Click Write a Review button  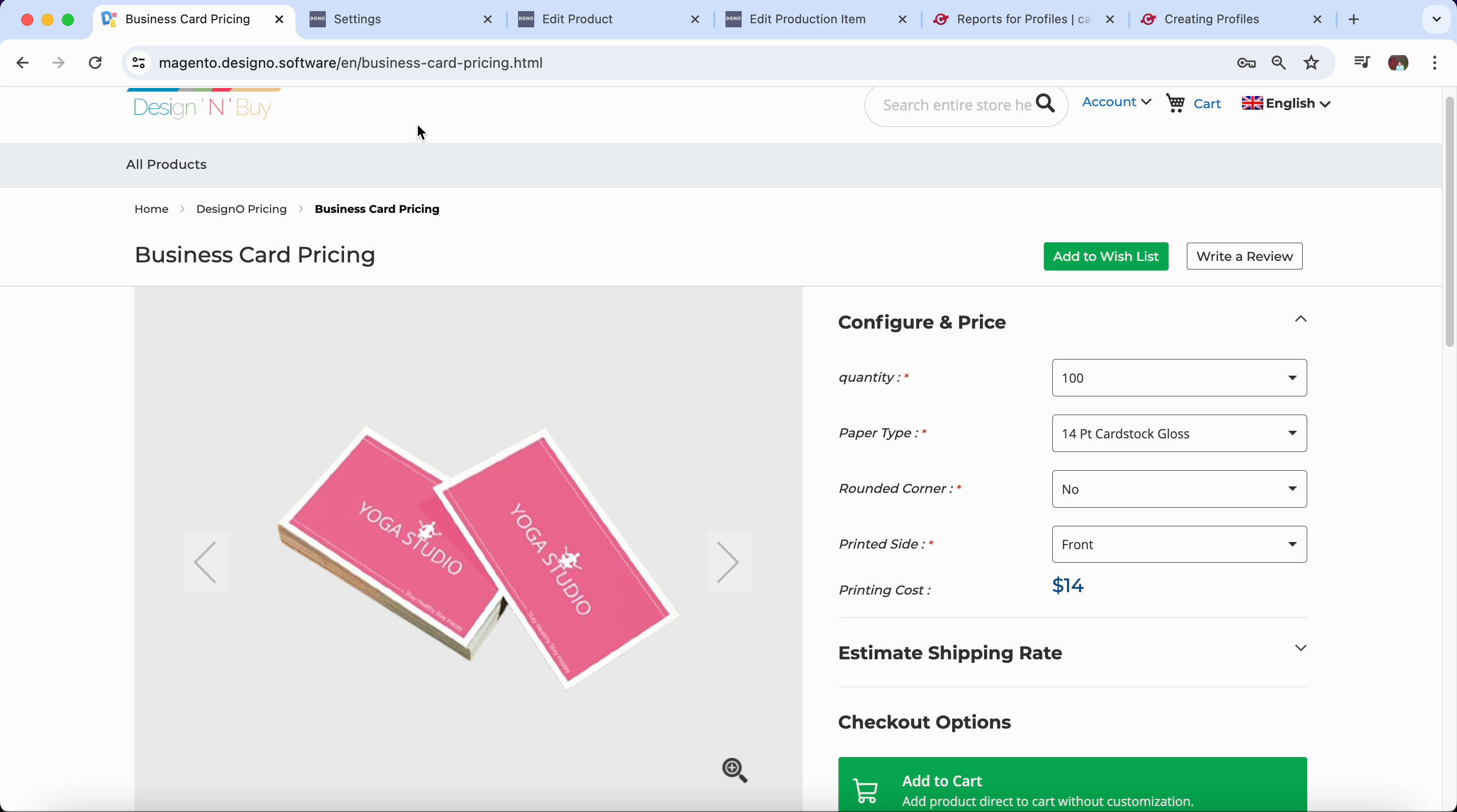point(1244,257)
